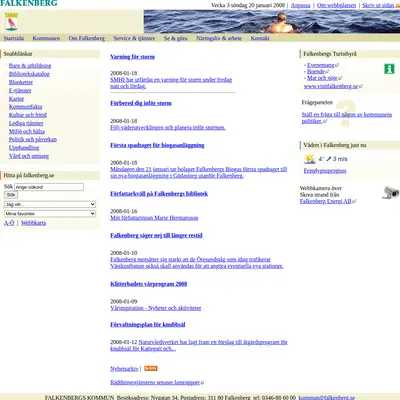Open 'Falkenberg säger nej till längre restid'
The height and width of the screenshot is (400, 400).
(x=156, y=235)
